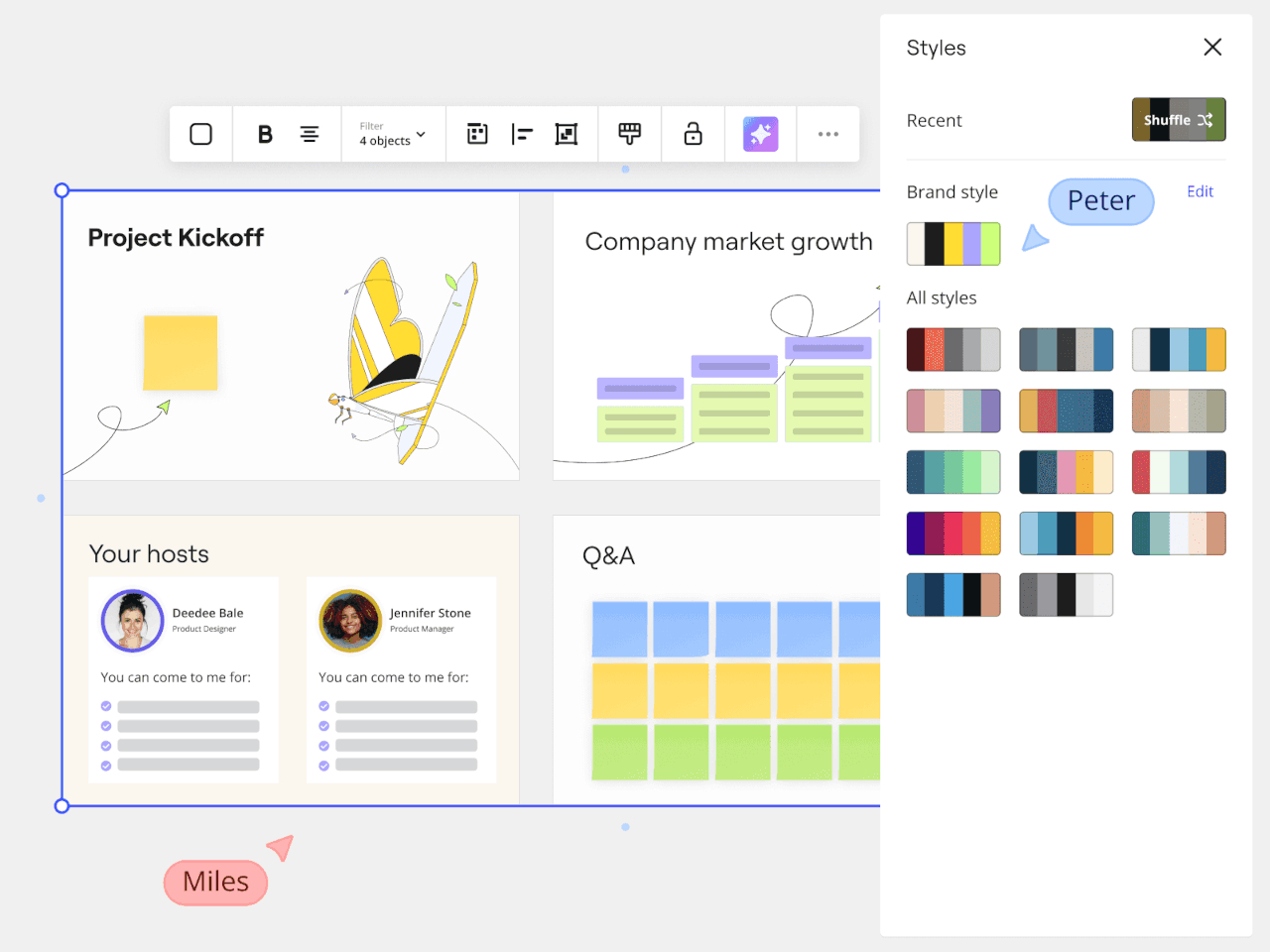Click the first checkmark under Jennifer Stone
Viewport: 1270px width, 952px height.
324,707
